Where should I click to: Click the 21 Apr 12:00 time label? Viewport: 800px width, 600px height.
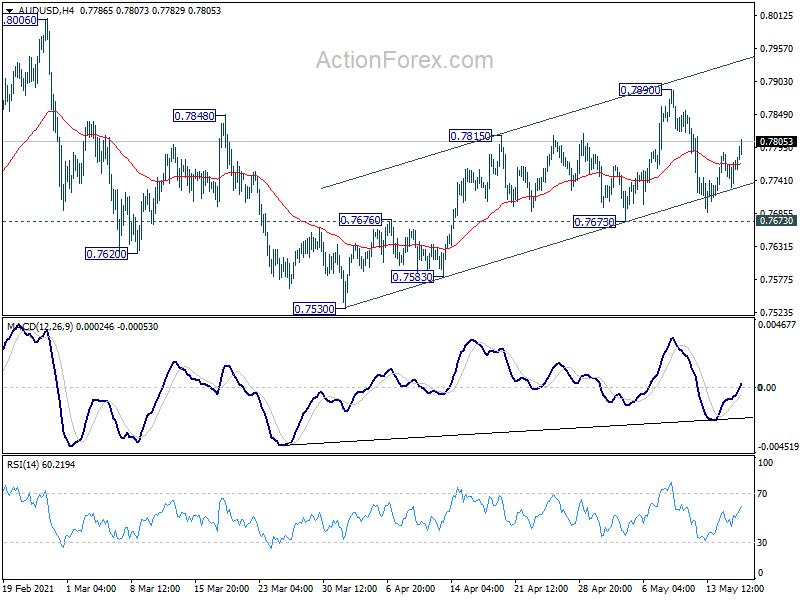point(541,589)
